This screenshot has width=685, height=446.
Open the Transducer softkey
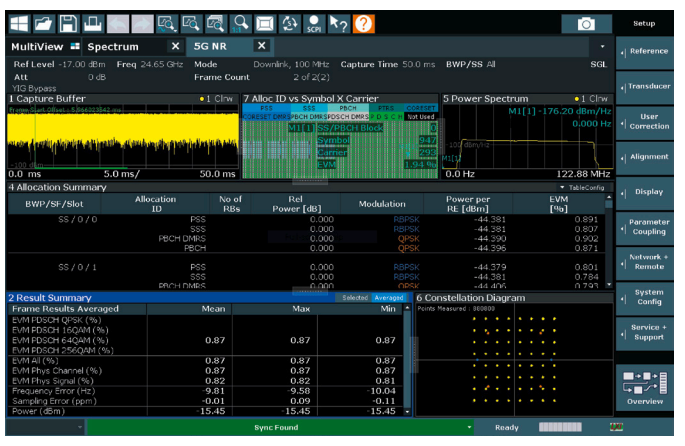[645, 87]
